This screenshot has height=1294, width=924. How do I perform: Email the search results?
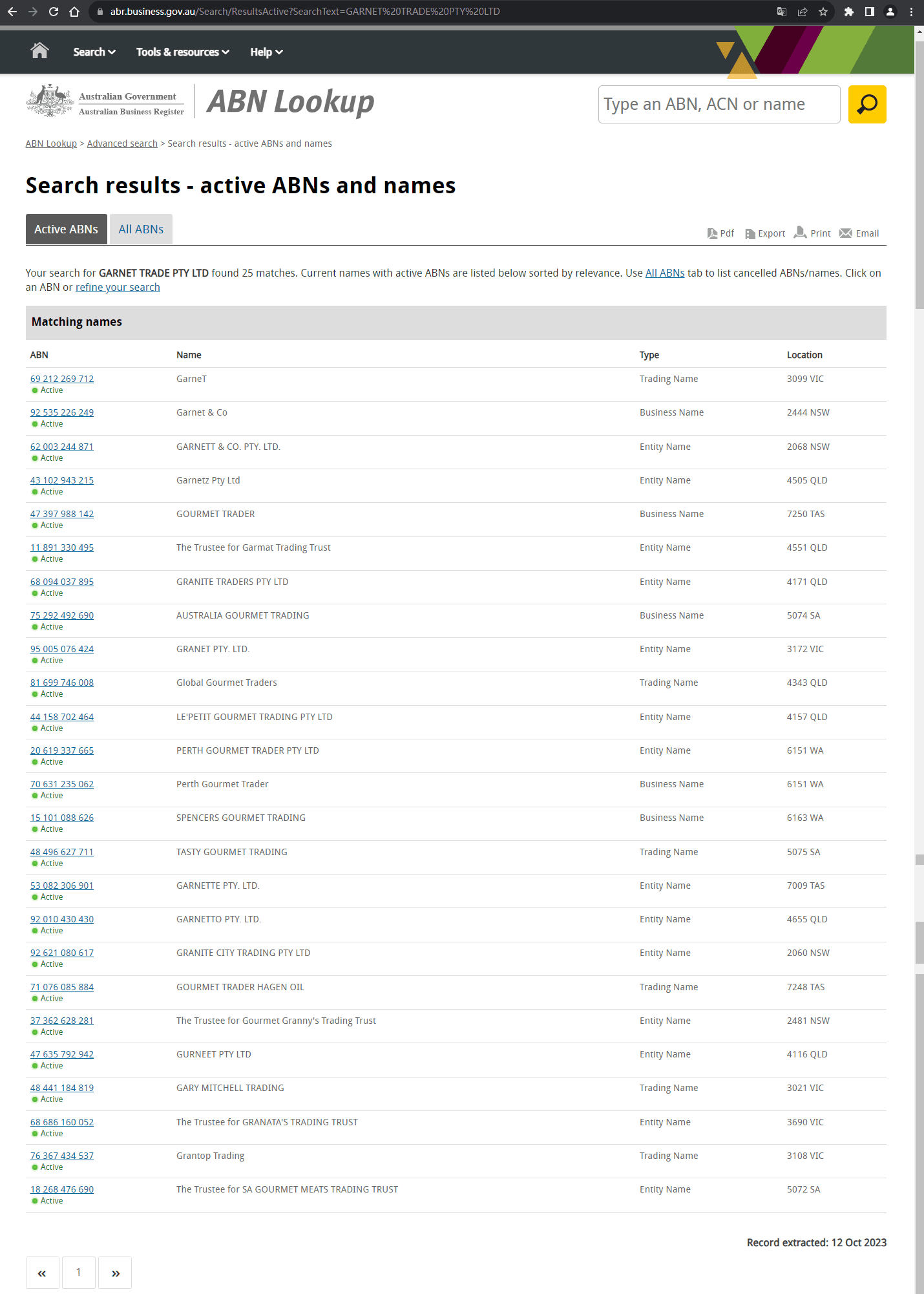(x=859, y=233)
